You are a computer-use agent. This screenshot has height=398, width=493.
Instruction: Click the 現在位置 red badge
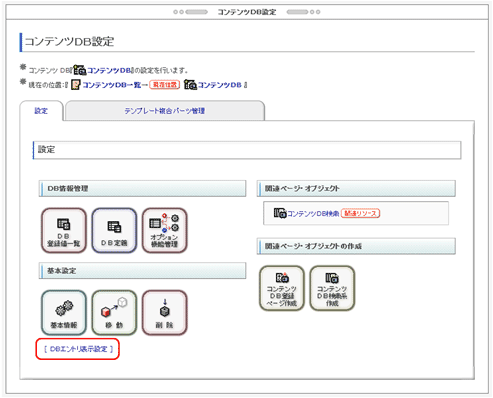tap(165, 85)
